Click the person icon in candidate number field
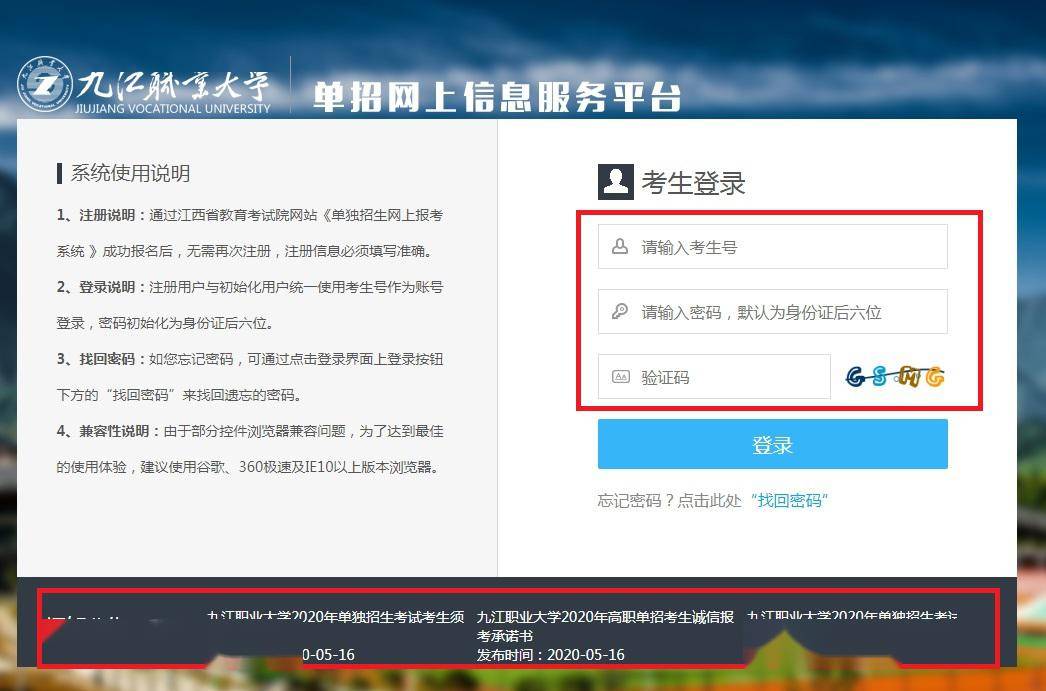This screenshot has height=691, width=1046. point(620,247)
